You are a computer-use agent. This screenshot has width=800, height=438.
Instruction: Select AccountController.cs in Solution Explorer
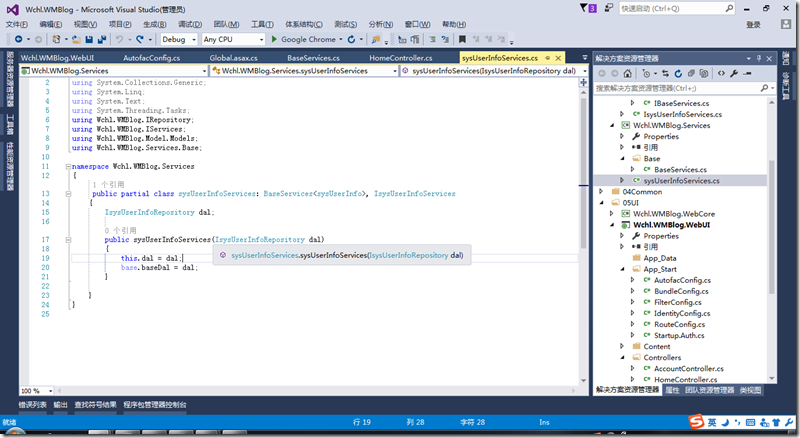[689, 369]
